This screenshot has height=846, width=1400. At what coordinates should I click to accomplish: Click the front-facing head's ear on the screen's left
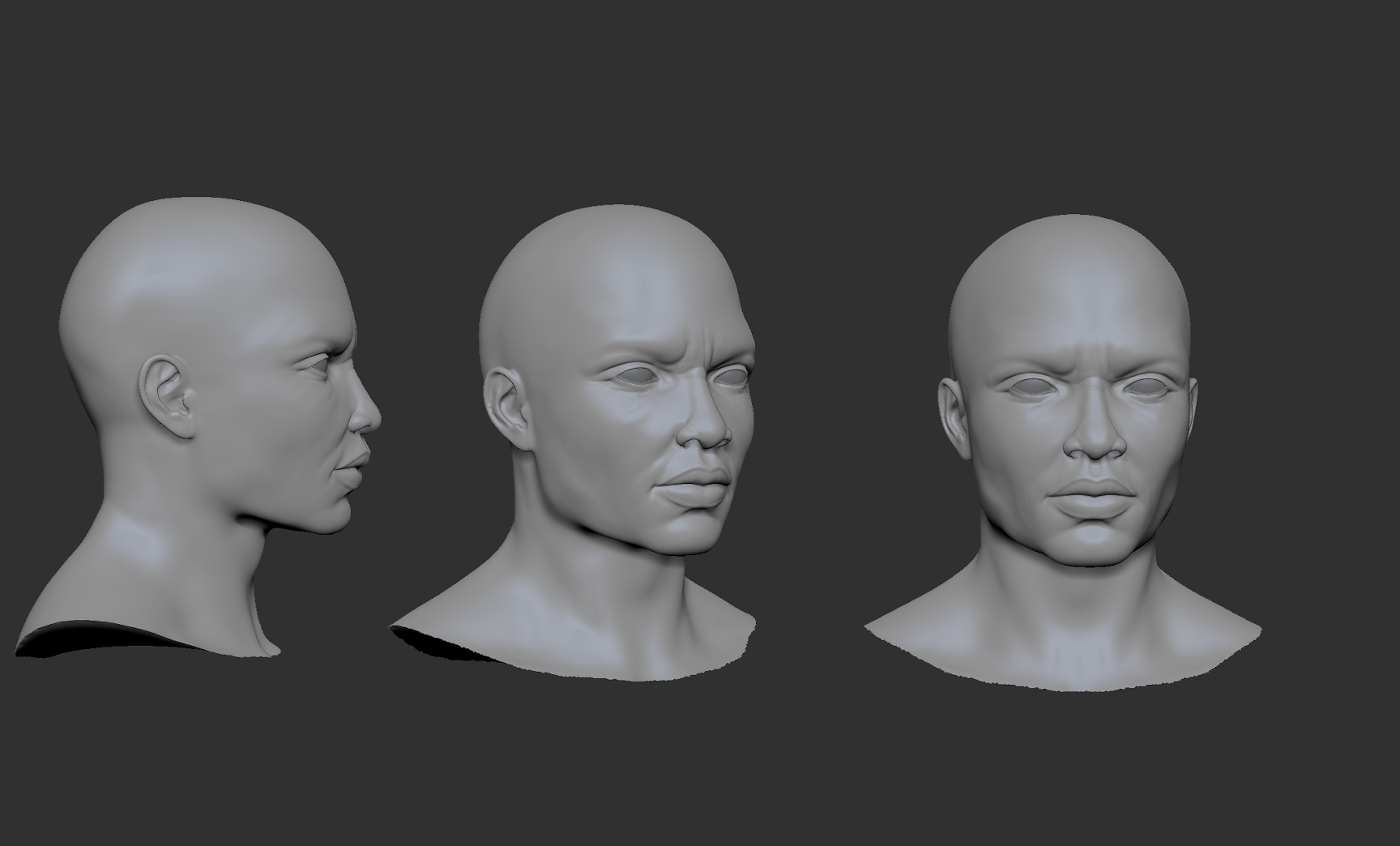click(x=950, y=413)
